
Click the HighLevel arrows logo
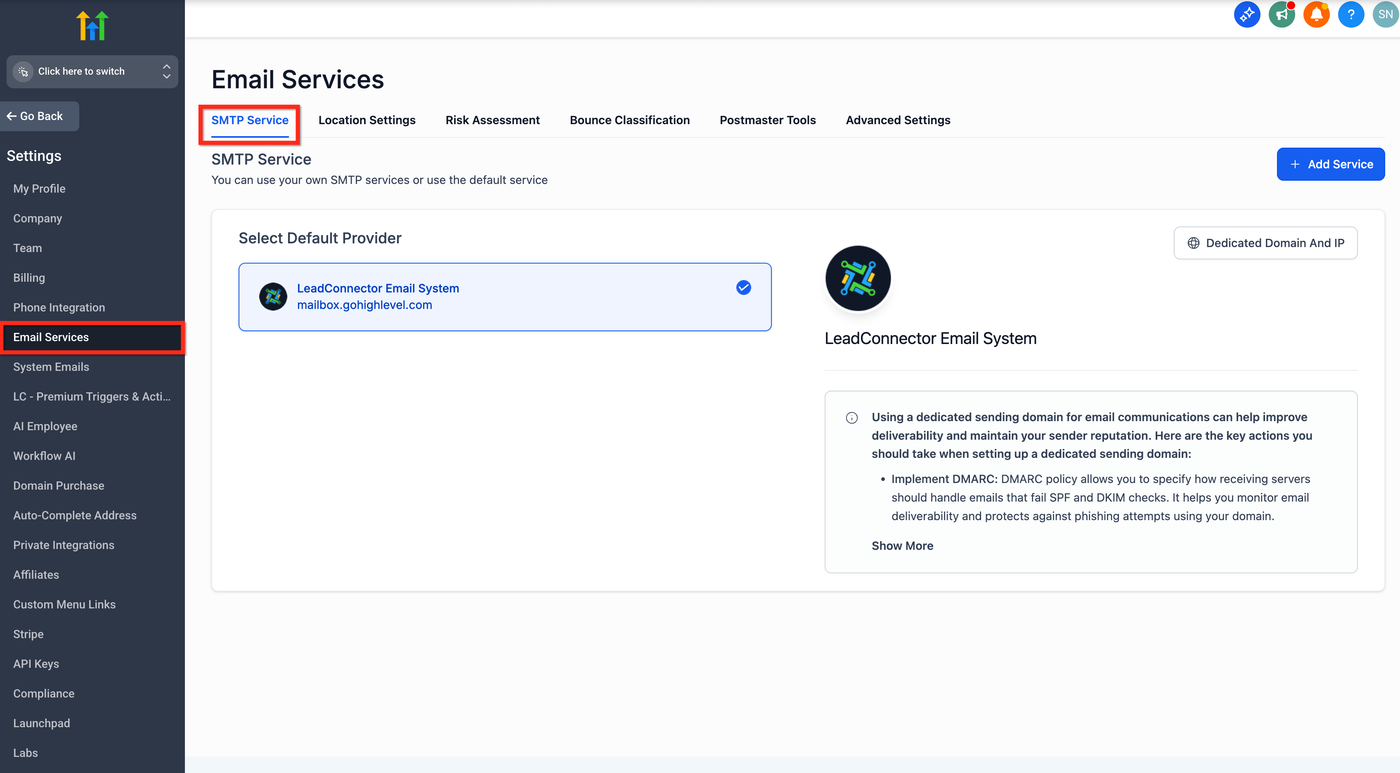pos(92,26)
